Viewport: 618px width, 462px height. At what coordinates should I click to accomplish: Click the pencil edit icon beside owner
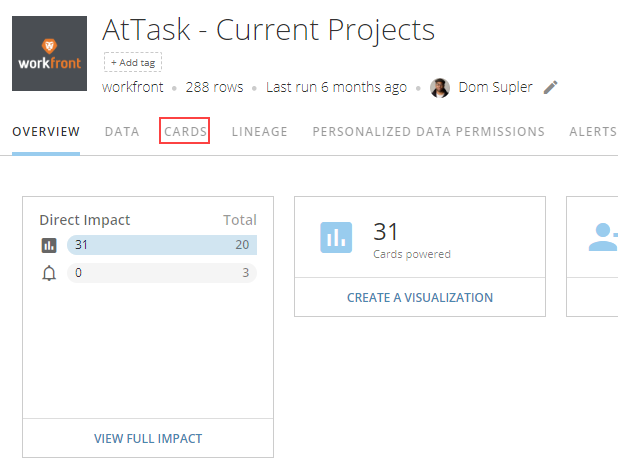(550, 88)
